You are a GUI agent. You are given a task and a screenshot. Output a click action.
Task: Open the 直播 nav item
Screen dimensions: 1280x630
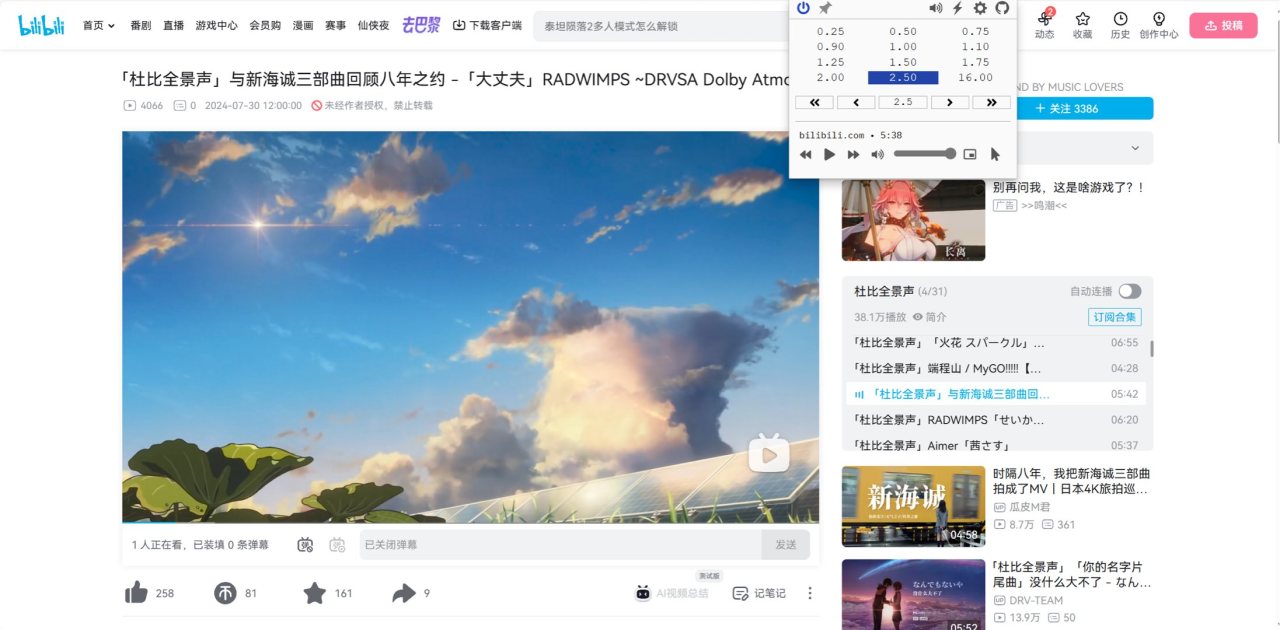(173, 25)
